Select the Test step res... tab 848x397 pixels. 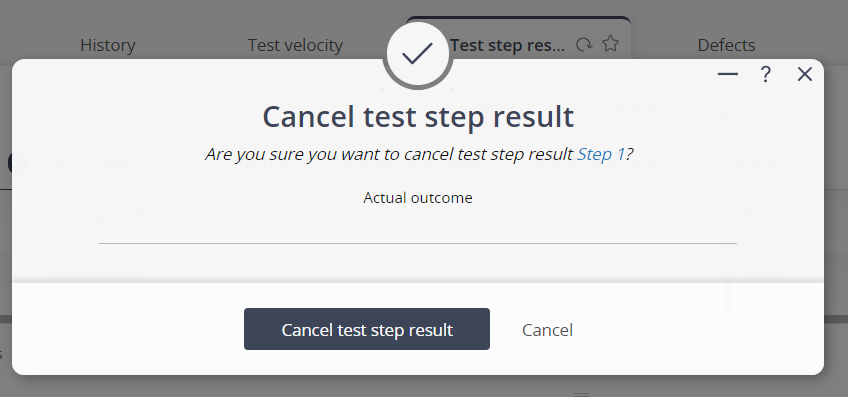tap(507, 45)
